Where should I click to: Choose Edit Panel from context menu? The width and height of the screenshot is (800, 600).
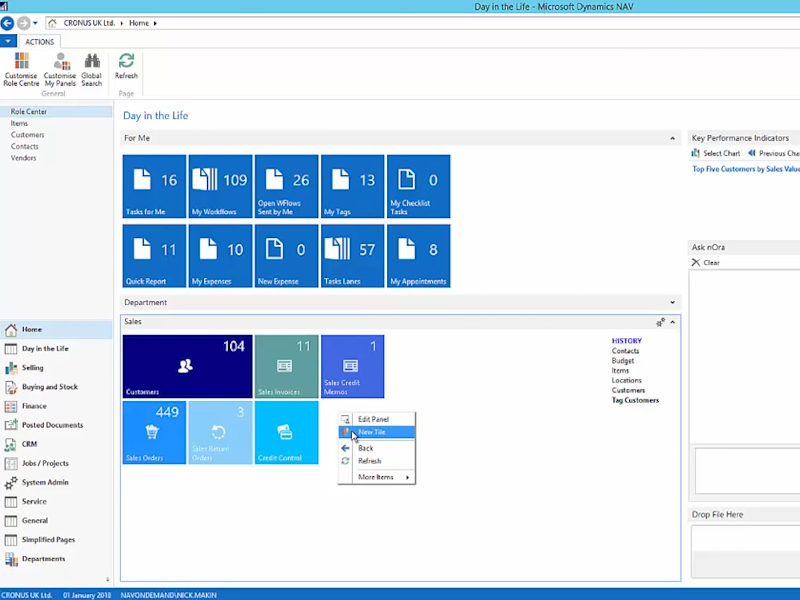377,419
